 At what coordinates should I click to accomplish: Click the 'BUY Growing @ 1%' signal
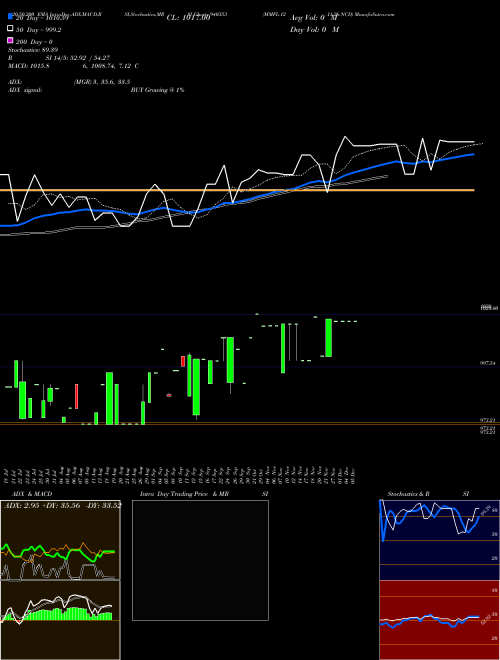coord(157,90)
